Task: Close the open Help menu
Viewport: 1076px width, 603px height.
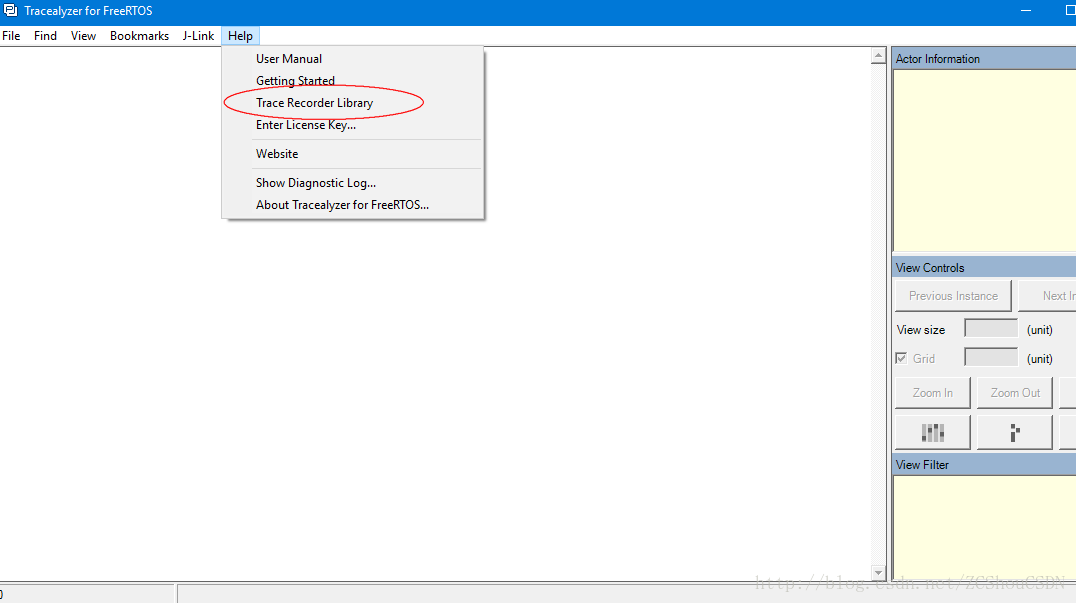Action: (240, 36)
